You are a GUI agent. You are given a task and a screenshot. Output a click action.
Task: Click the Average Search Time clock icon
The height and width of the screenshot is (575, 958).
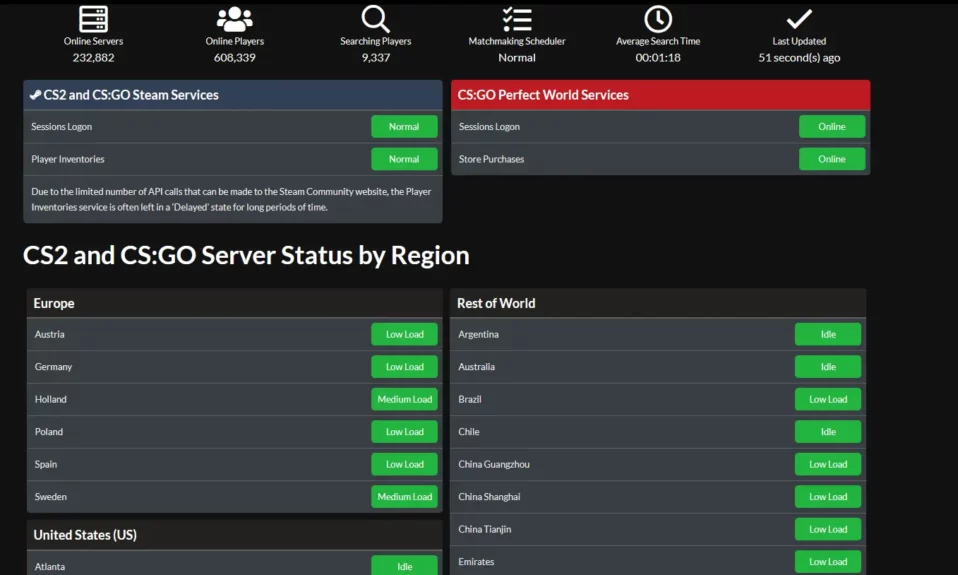point(658,19)
